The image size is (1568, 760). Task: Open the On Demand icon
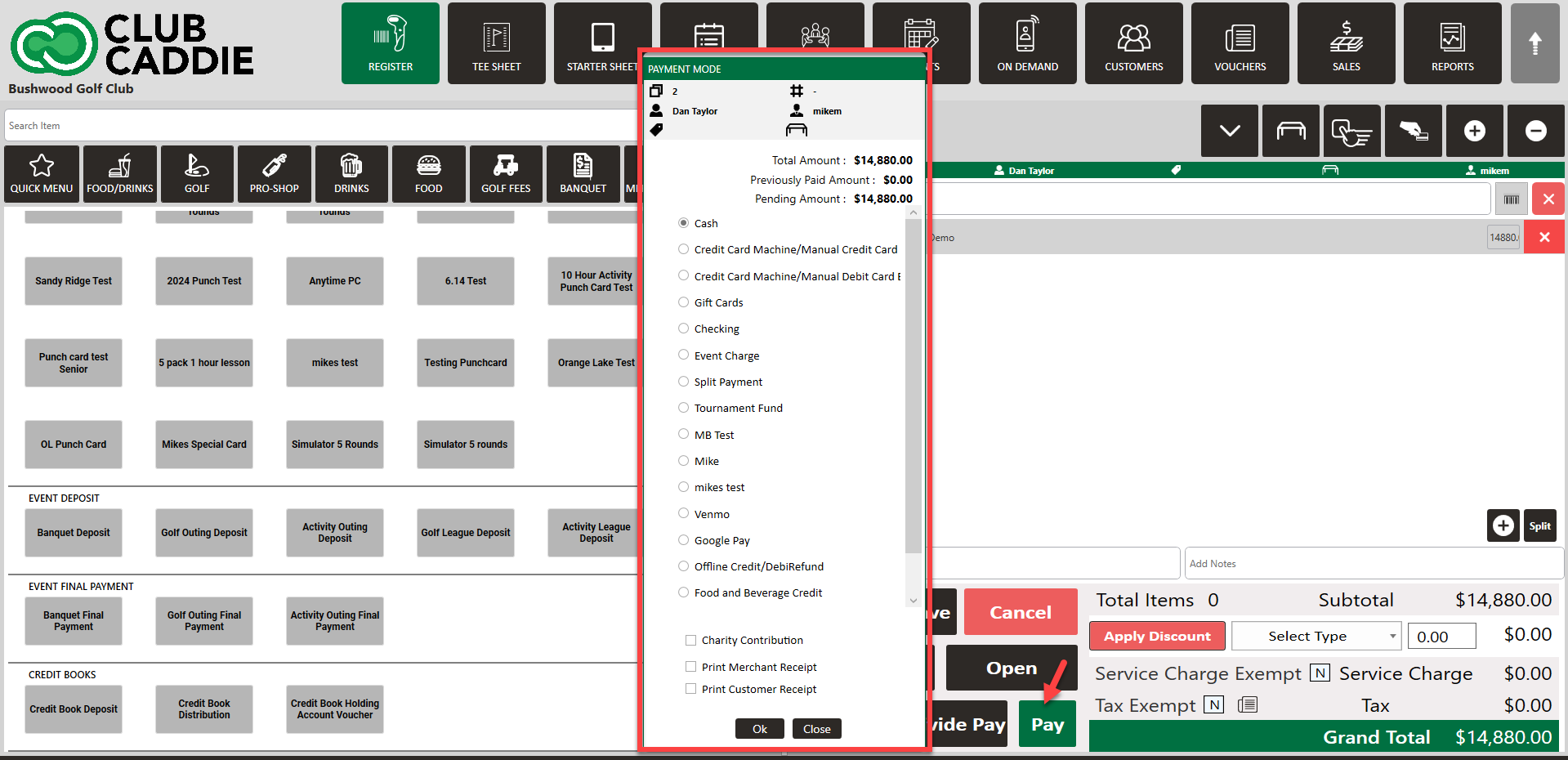pos(1027,43)
